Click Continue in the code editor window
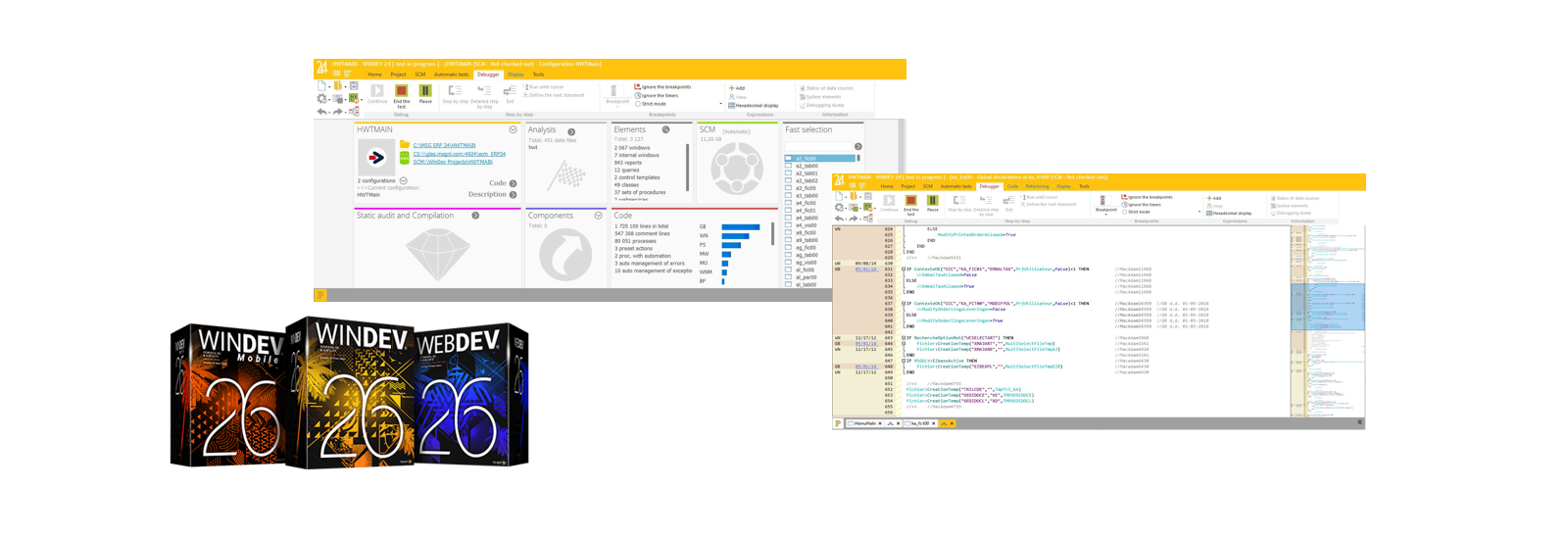The image size is (1568, 539). pyautogui.click(x=889, y=204)
